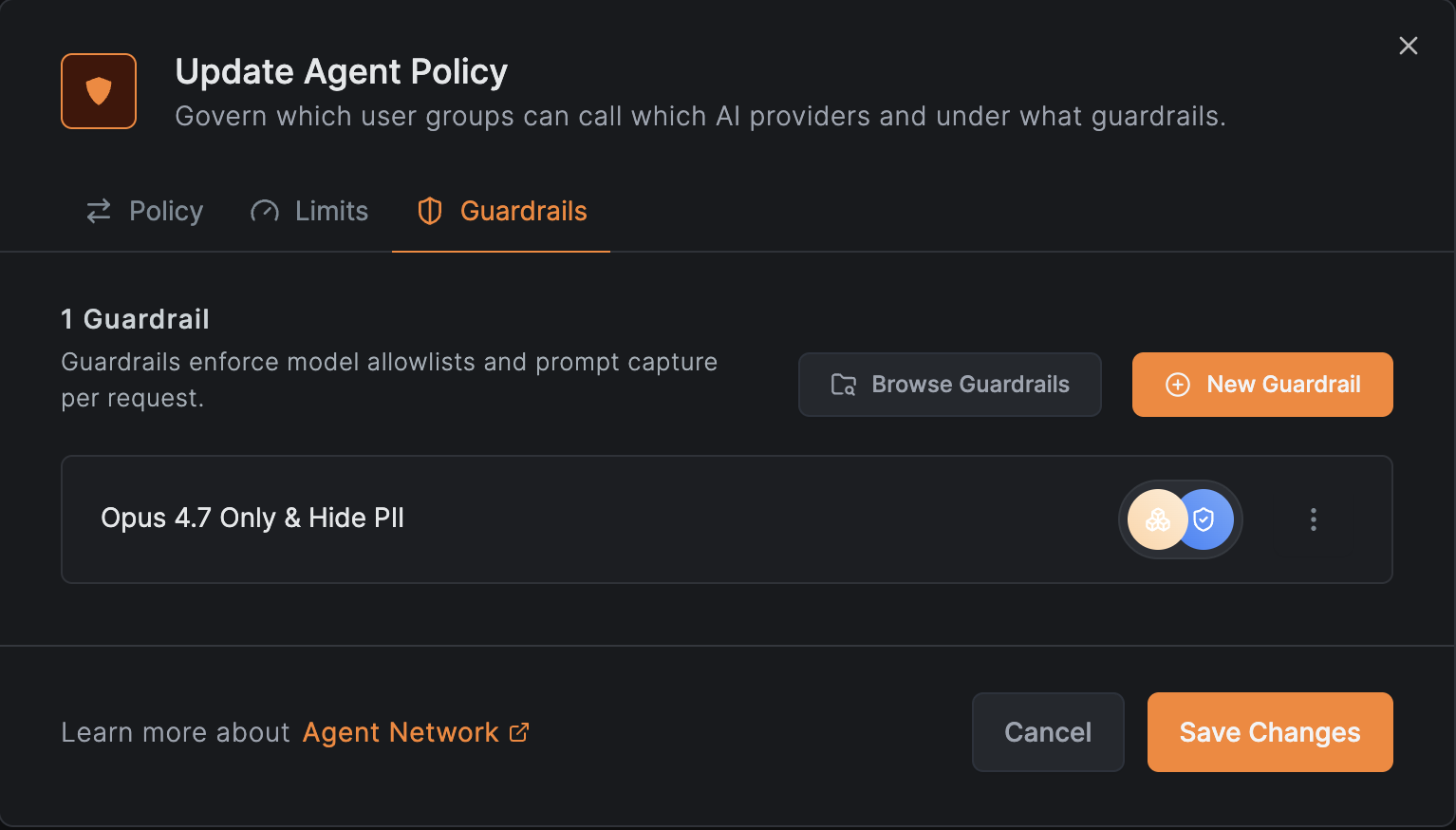Click the folder-search icon in Browse Guardrails
Viewport: 1456px width, 830px height.
coord(844,385)
